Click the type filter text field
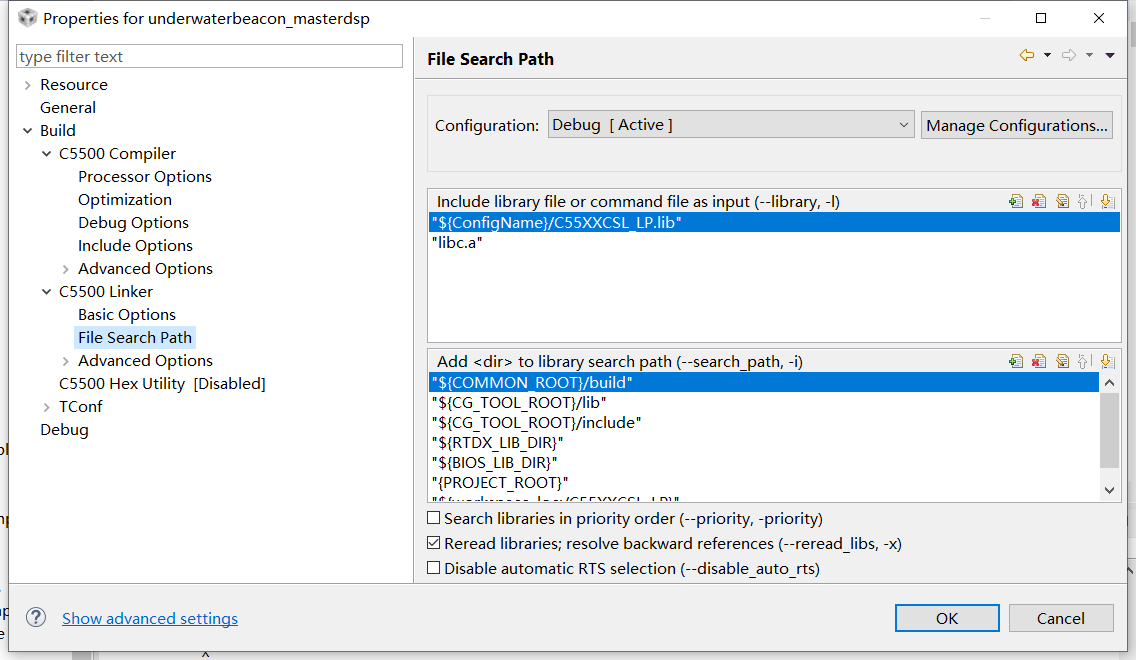1136x660 pixels. [210, 57]
